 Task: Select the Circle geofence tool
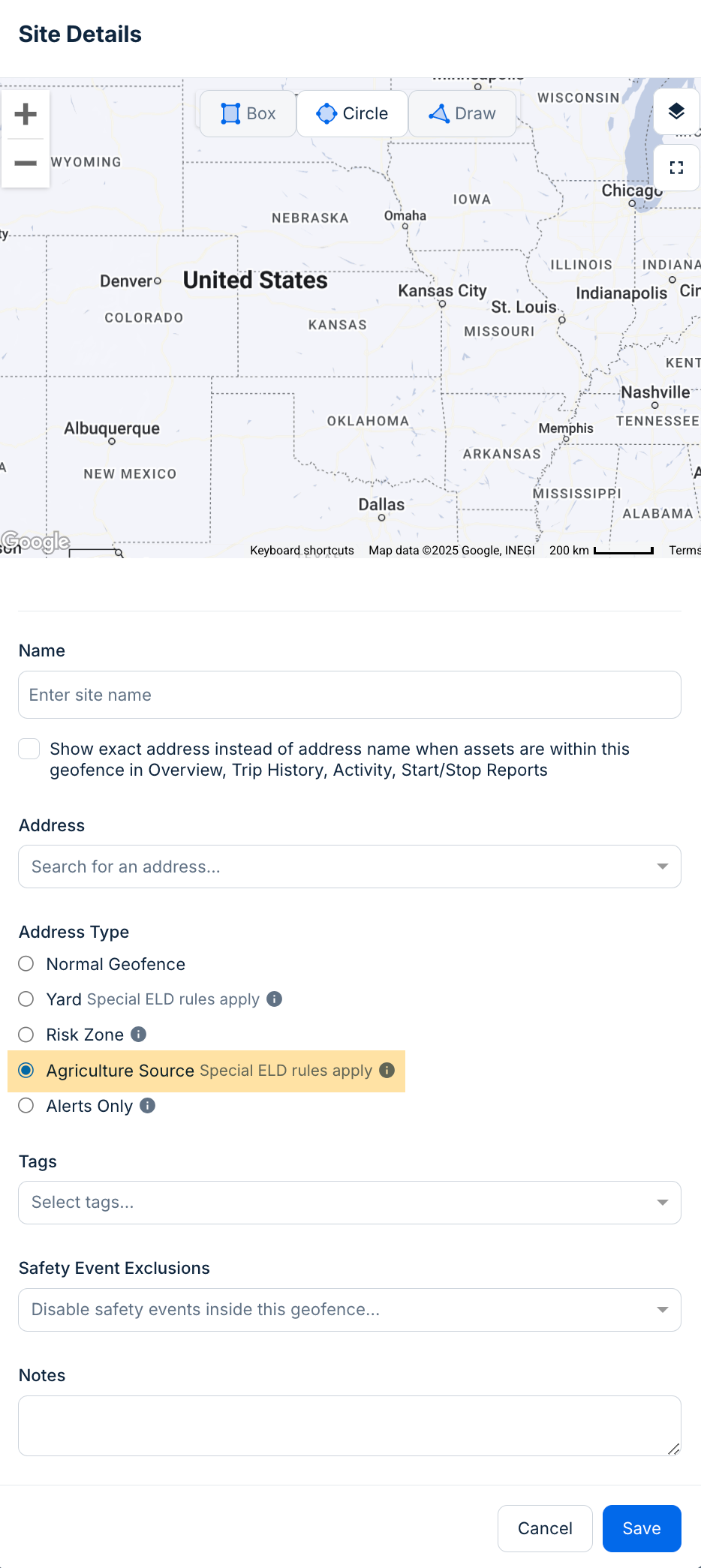coord(352,114)
